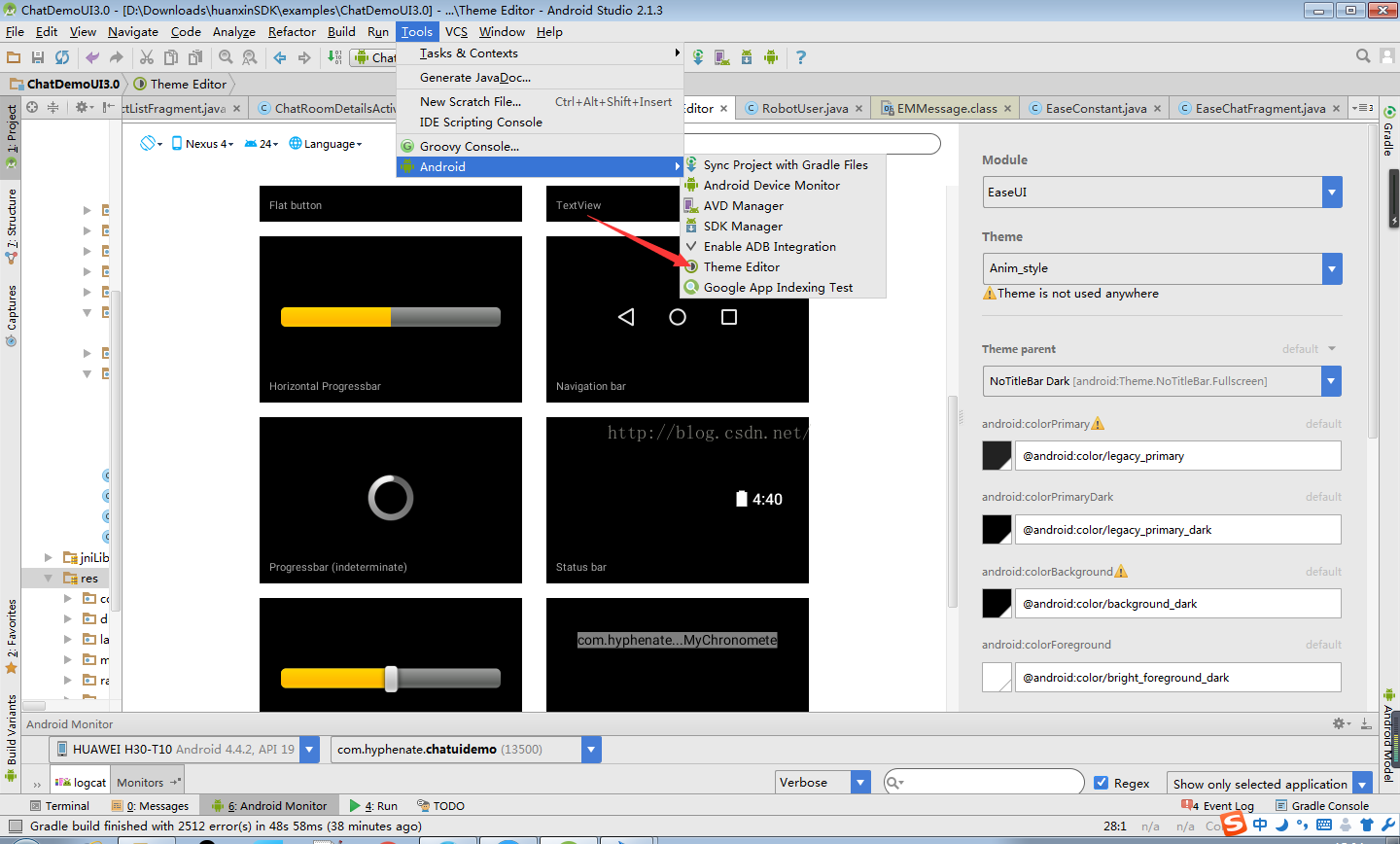1400x844 pixels.
Task: Click Generate JavaDoc menu item
Action: [541, 78]
